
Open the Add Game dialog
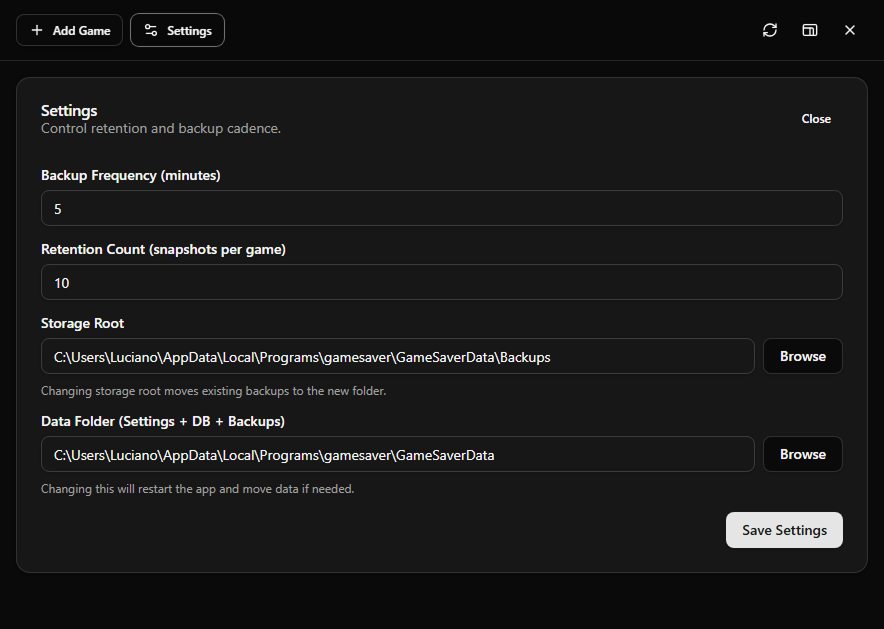click(x=69, y=30)
